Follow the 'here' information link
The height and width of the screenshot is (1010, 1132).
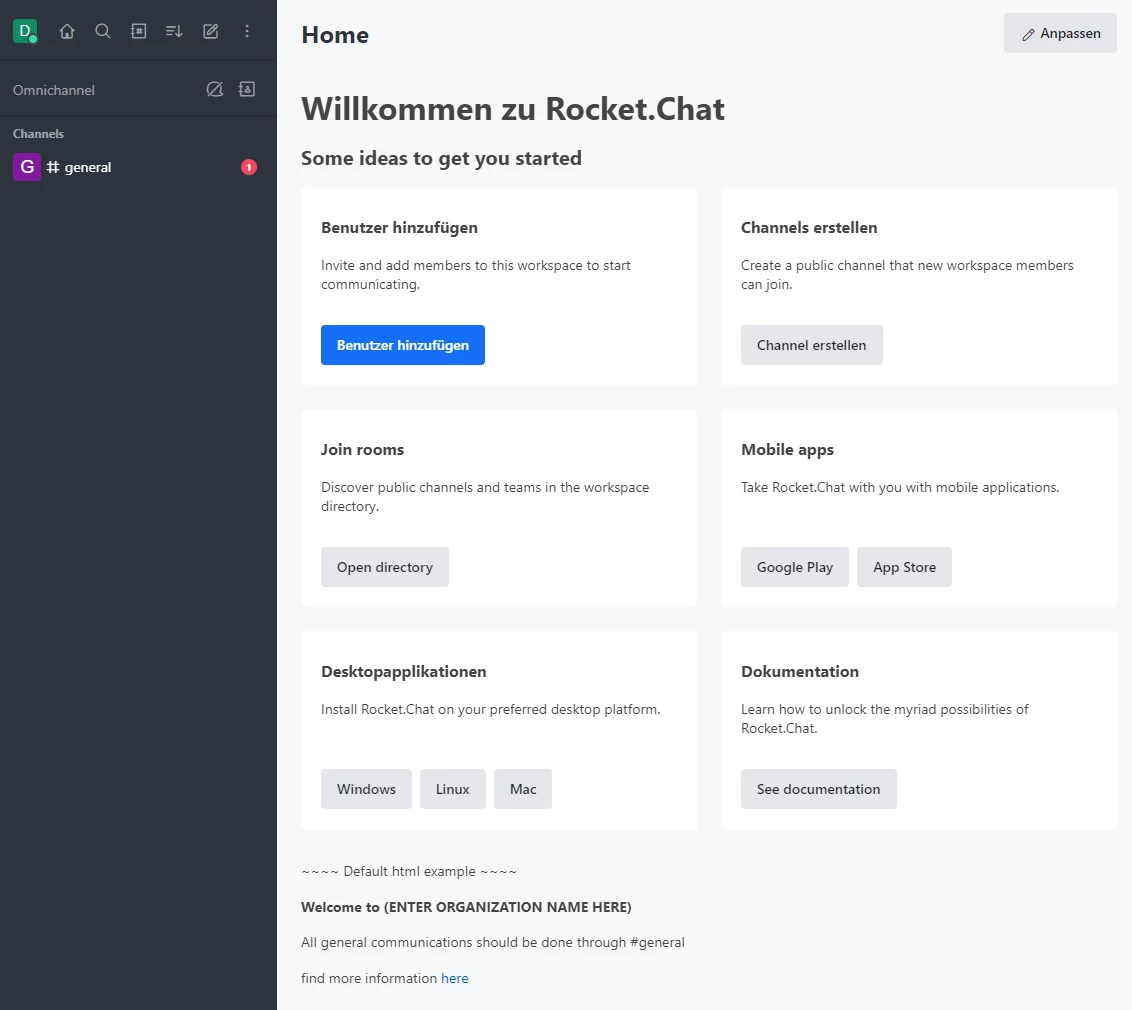point(454,978)
